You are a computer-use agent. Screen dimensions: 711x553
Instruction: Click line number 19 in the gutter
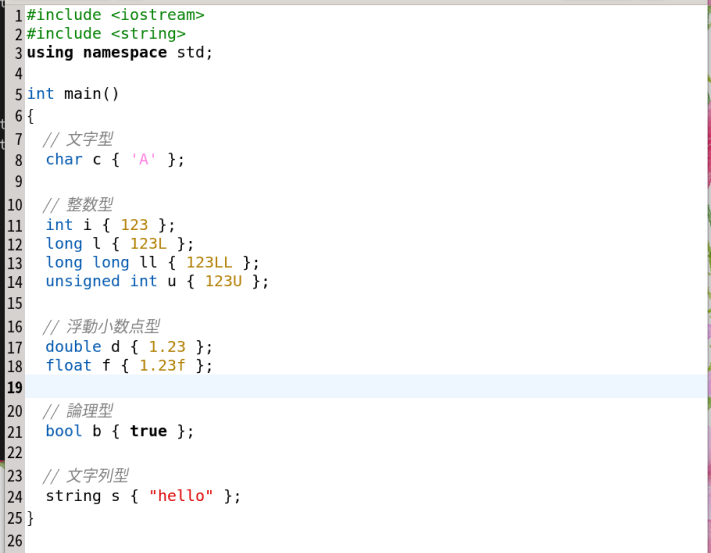pyautogui.click(x=15, y=388)
